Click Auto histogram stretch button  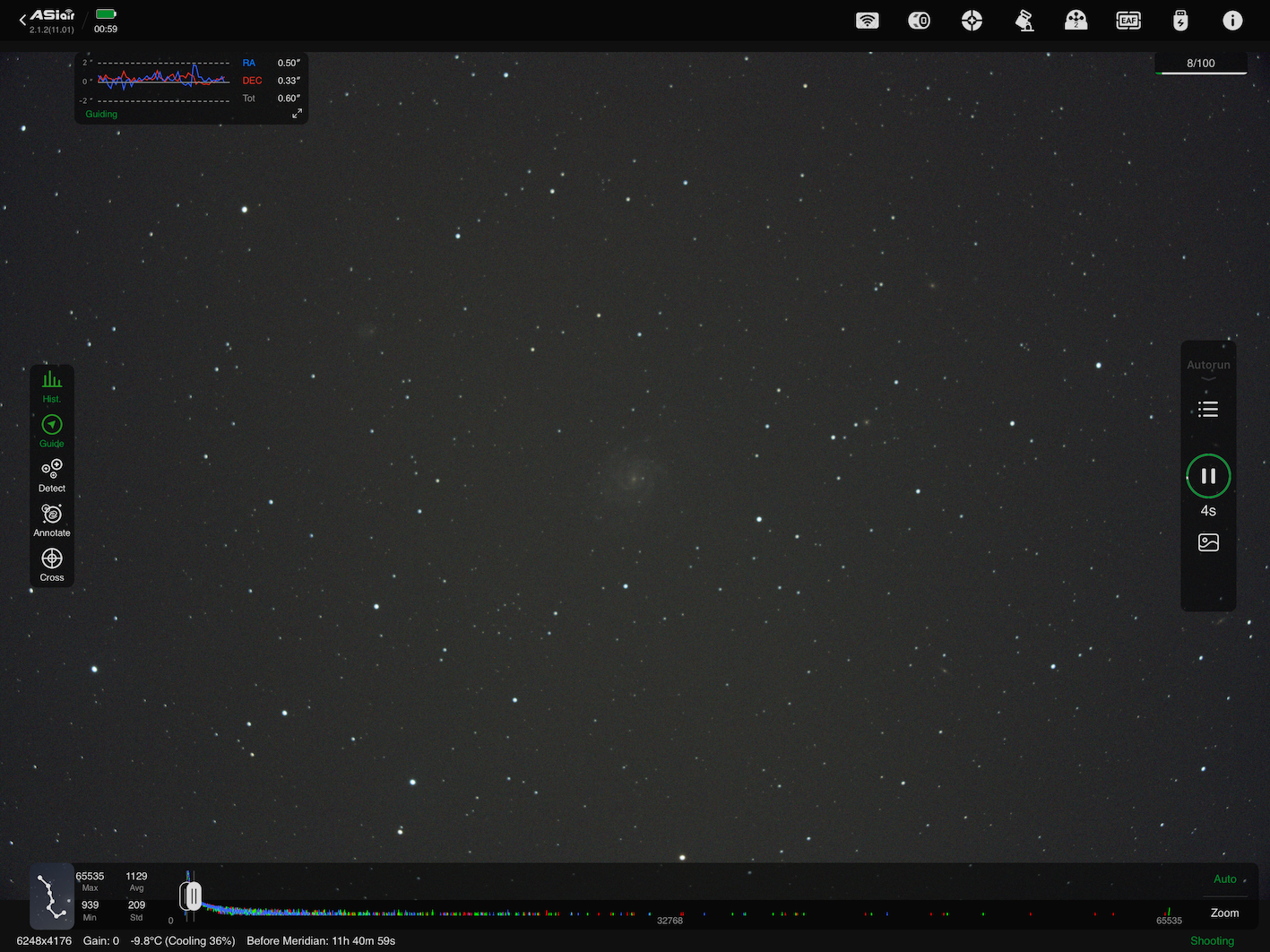click(x=1225, y=879)
